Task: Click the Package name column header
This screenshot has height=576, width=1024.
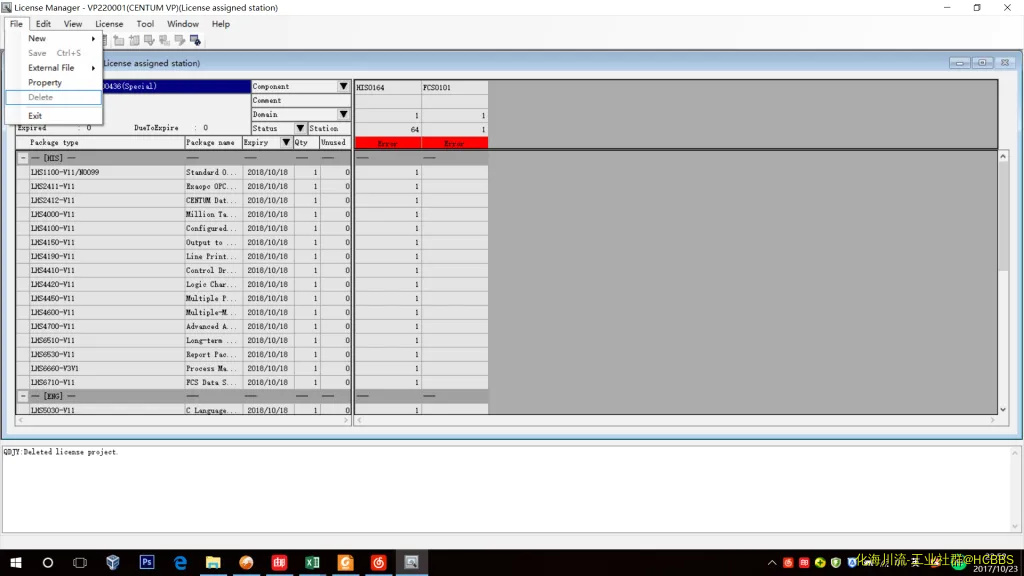Action: coord(213,142)
